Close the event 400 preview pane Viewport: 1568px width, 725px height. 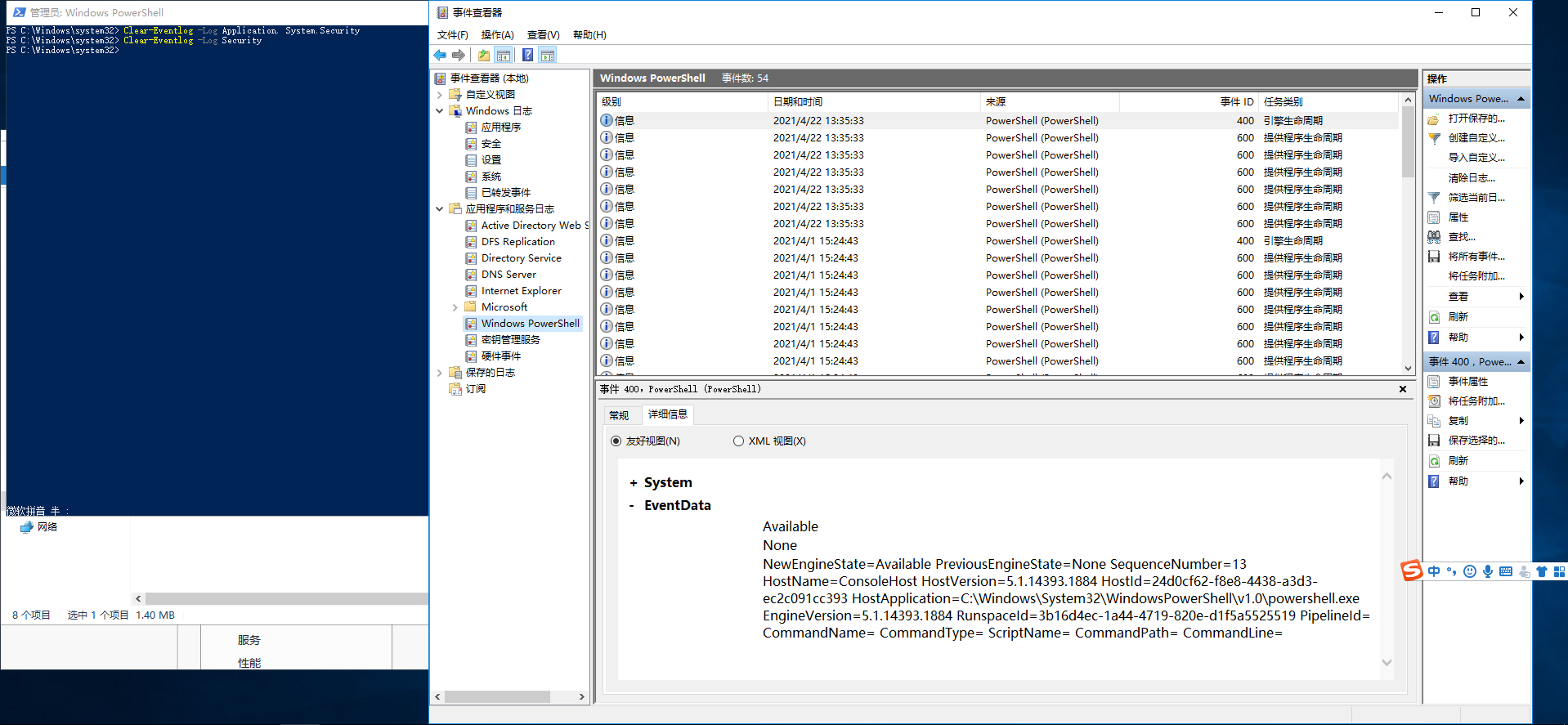1403,389
